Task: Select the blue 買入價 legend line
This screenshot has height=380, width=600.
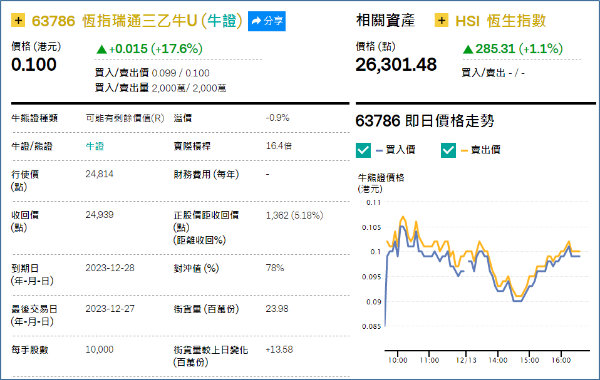Action: pos(379,150)
